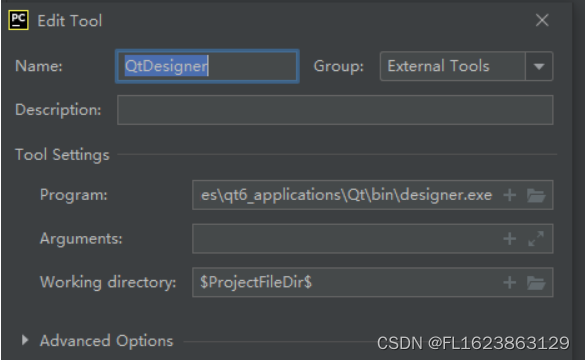
Task: Browse for program with the folder icon
Action: pos(536,195)
